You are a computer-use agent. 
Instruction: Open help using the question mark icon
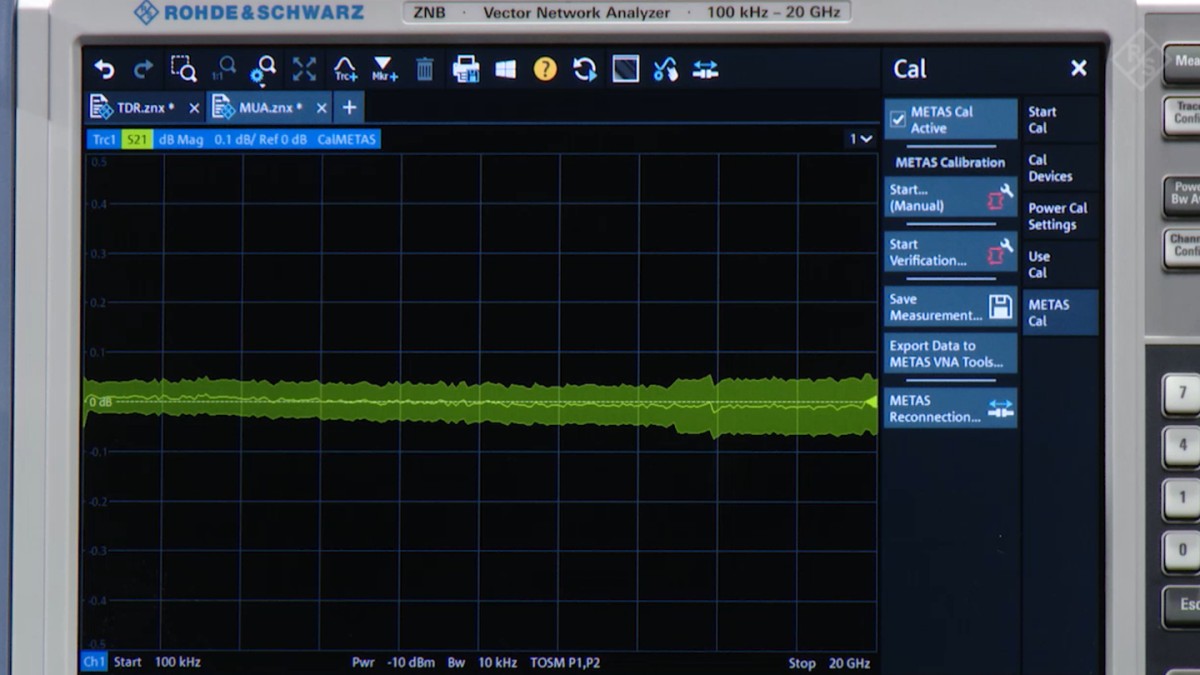coord(545,69)
